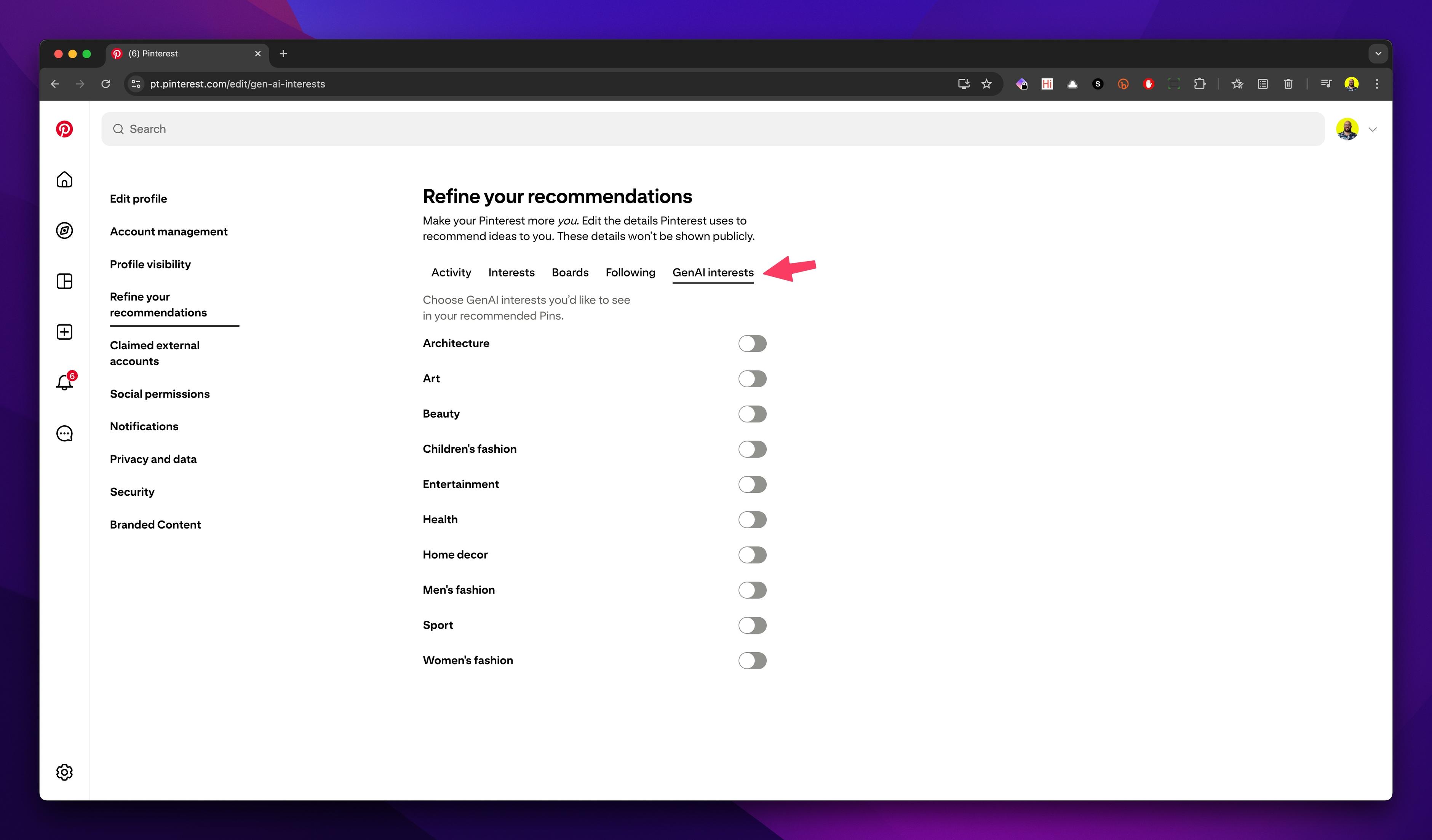Open the Chrome three-dot menu

coord(1376,84)
